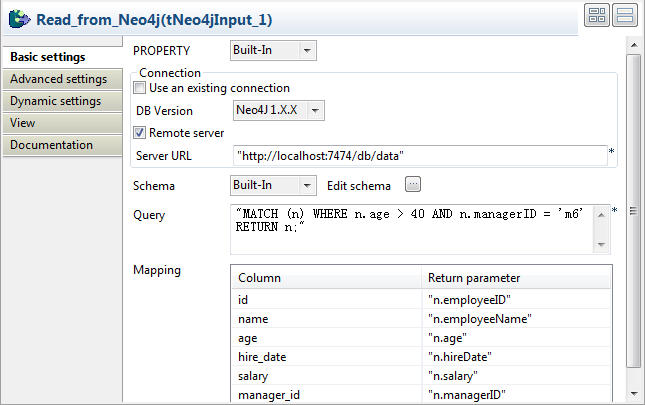Switch to the row layout view icon
Viewport: 645px width, 405px height.
(625, 15)
